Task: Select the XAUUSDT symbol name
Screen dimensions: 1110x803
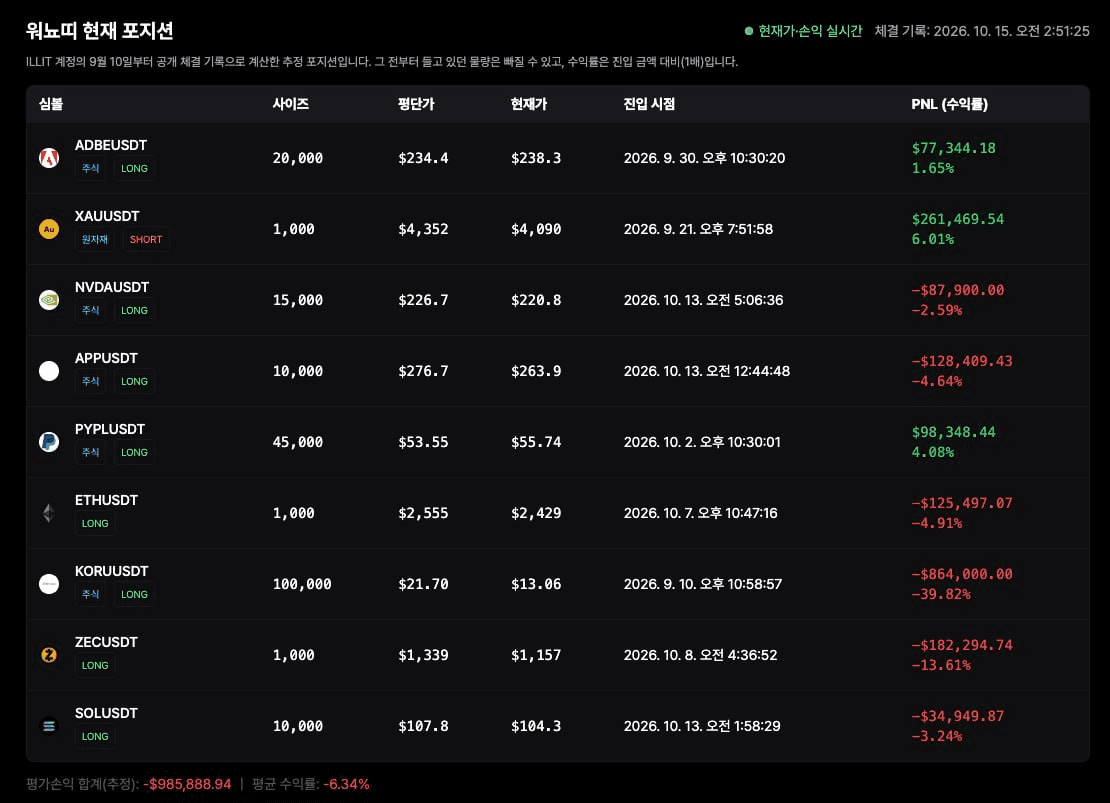Action: [108, 216]
